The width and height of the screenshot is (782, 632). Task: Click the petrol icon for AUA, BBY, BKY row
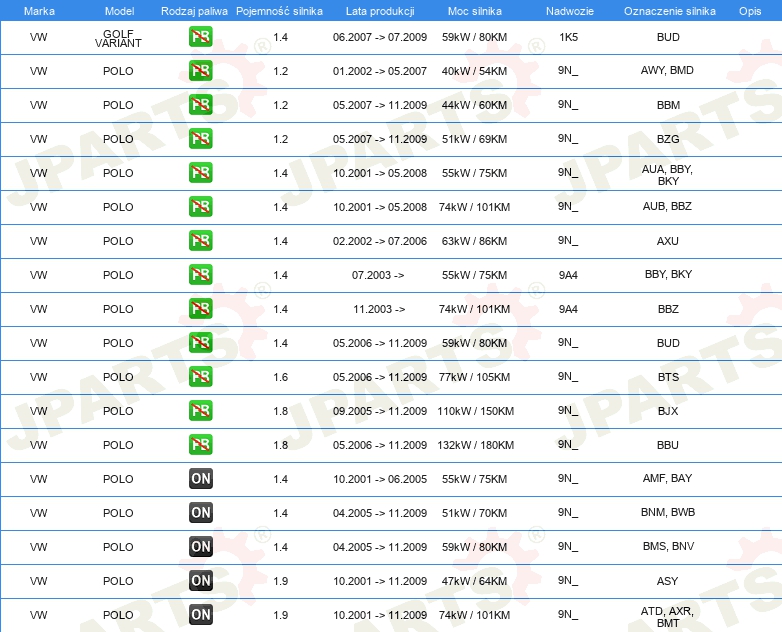[200, 173]
